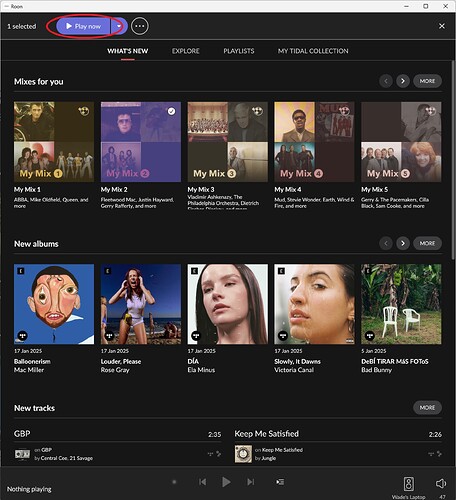Select the Keep Me Satisfied track title
The image size is (456, 500).
(267, 434)
